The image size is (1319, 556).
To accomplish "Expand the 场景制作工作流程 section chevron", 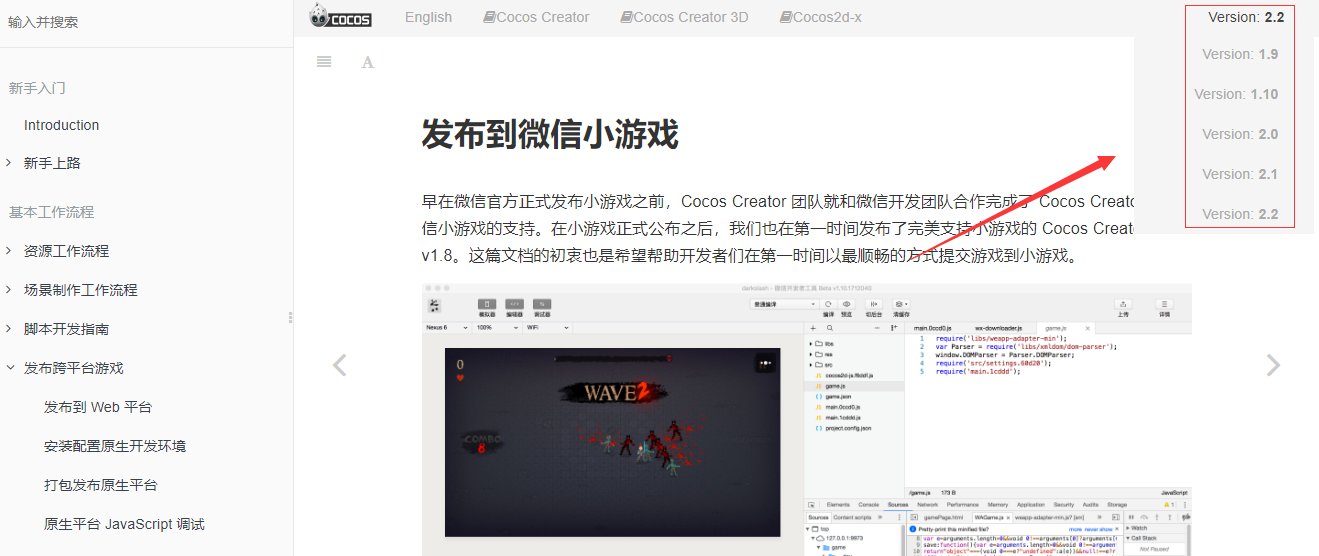I will point(9,290).
